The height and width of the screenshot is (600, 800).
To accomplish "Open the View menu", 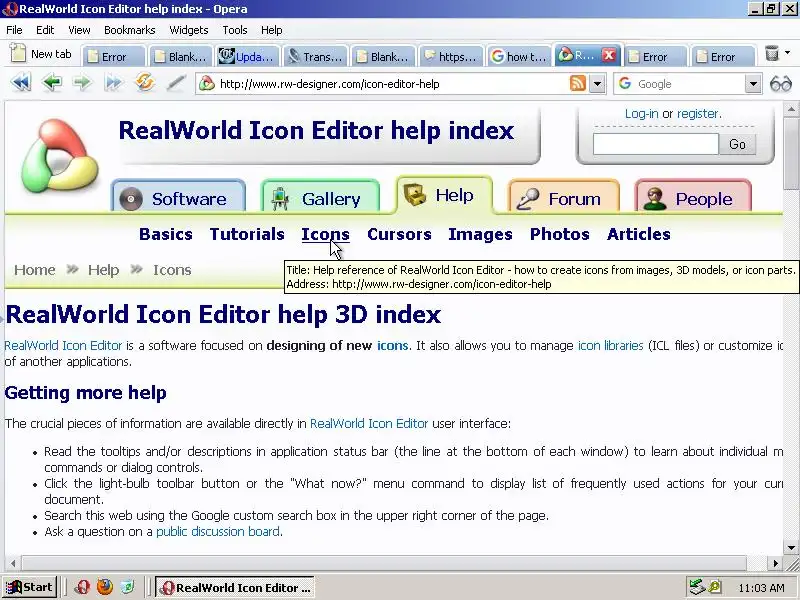I will pyautogui.click(x=79, y=30).
